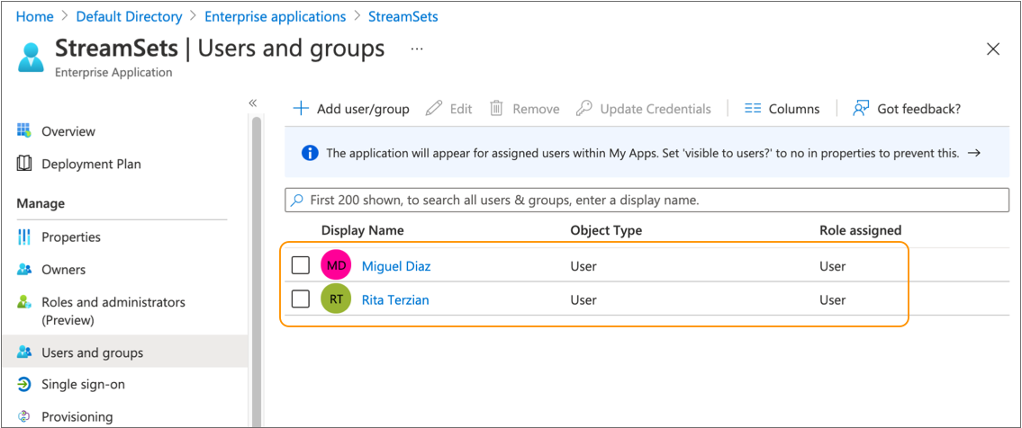
Task: Click the Display Name column header
Action: [362, 230]
